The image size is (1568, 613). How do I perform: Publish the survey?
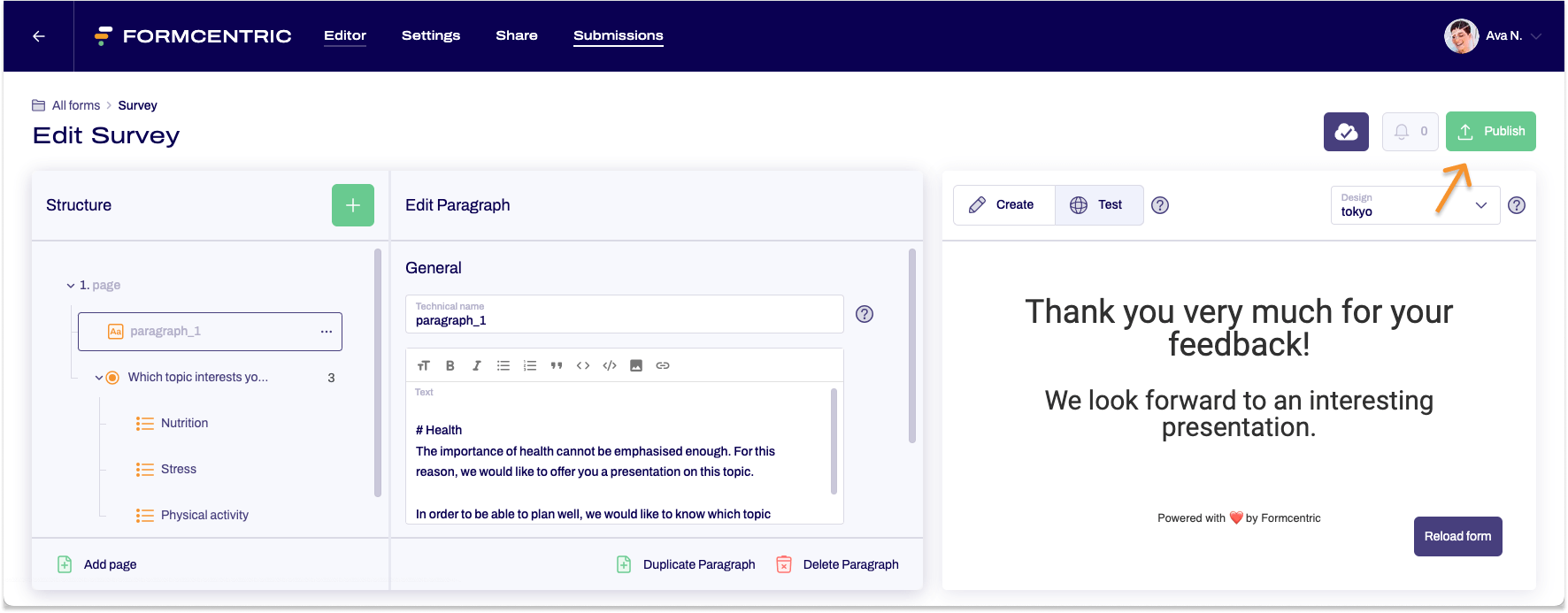1491,132
